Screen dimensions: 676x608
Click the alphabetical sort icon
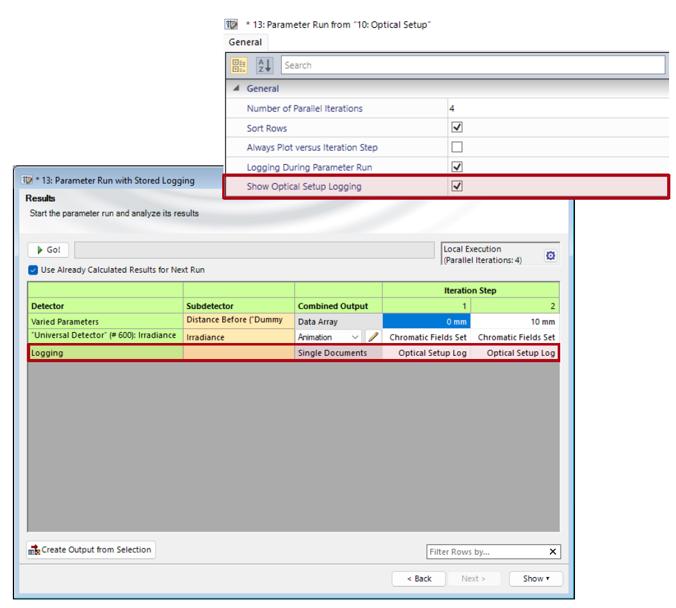[264, 65]
